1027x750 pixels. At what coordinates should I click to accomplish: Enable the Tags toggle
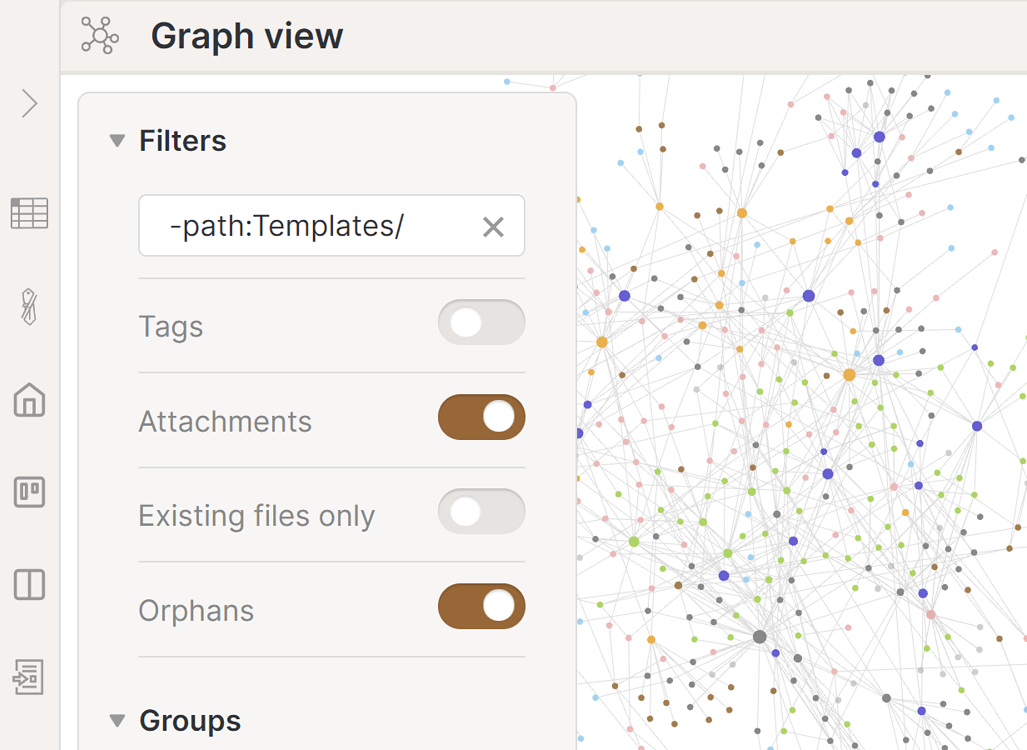481,322
